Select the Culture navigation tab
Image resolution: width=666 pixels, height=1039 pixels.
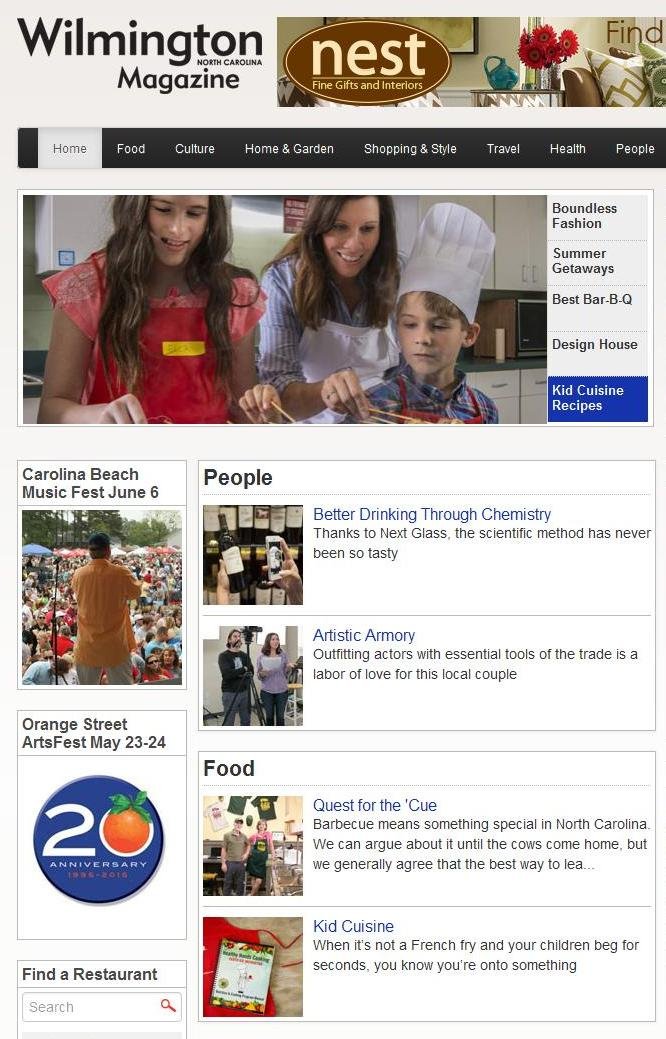[195, 148]
